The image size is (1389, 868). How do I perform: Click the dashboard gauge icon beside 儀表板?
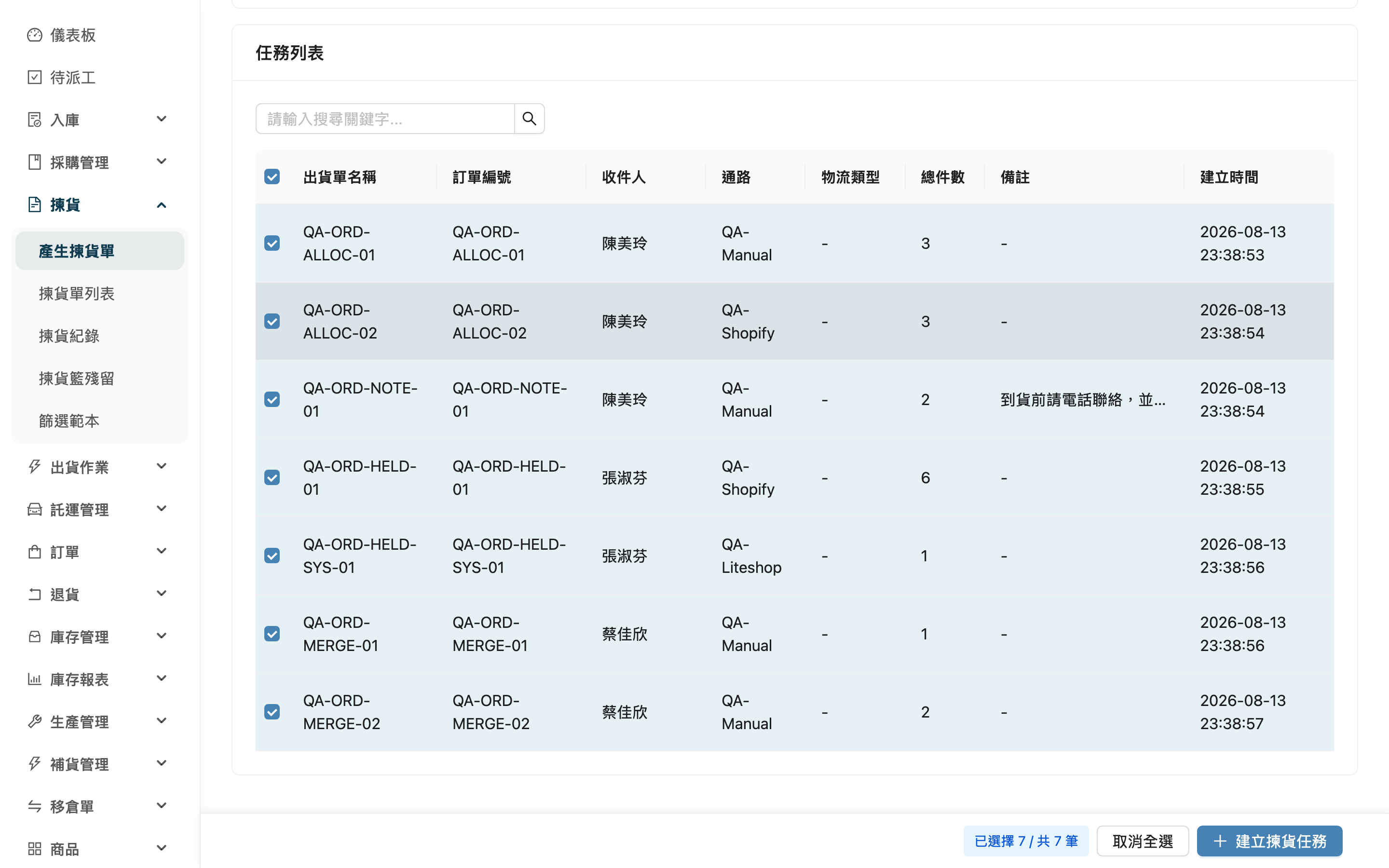click(x=34, y=35)
